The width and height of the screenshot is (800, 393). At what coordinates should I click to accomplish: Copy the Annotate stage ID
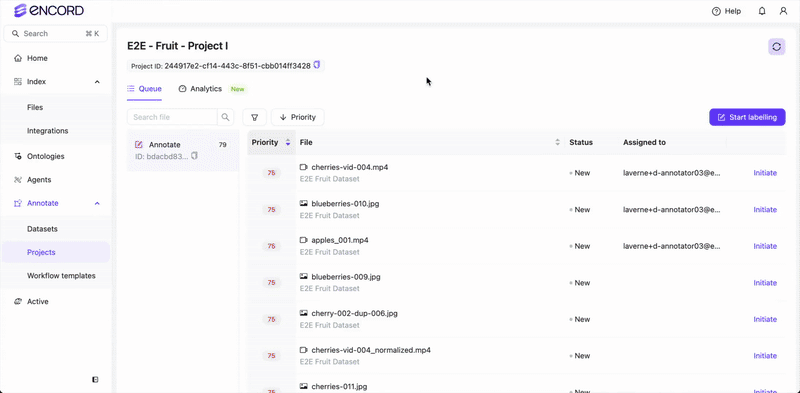(x=194, y=156)
